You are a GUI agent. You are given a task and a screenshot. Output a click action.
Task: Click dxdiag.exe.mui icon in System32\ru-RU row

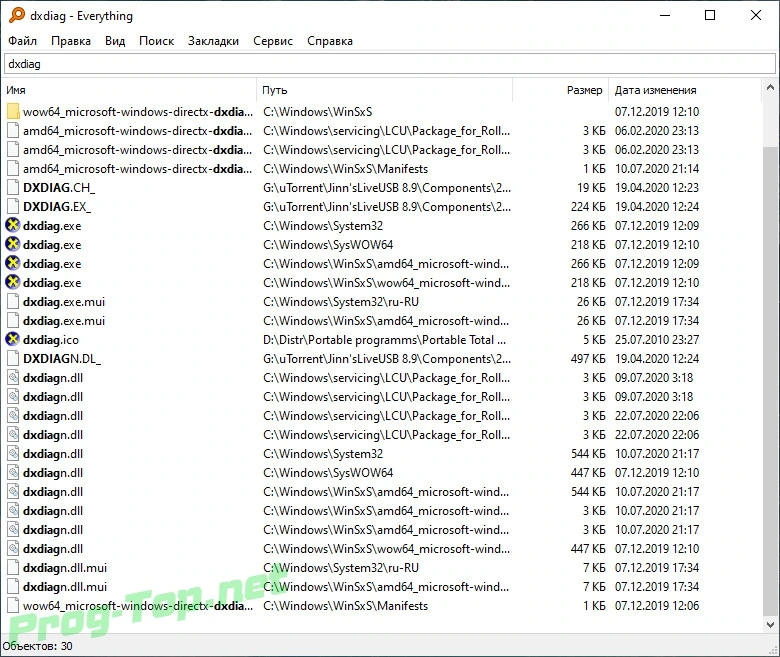coord(13,301)
